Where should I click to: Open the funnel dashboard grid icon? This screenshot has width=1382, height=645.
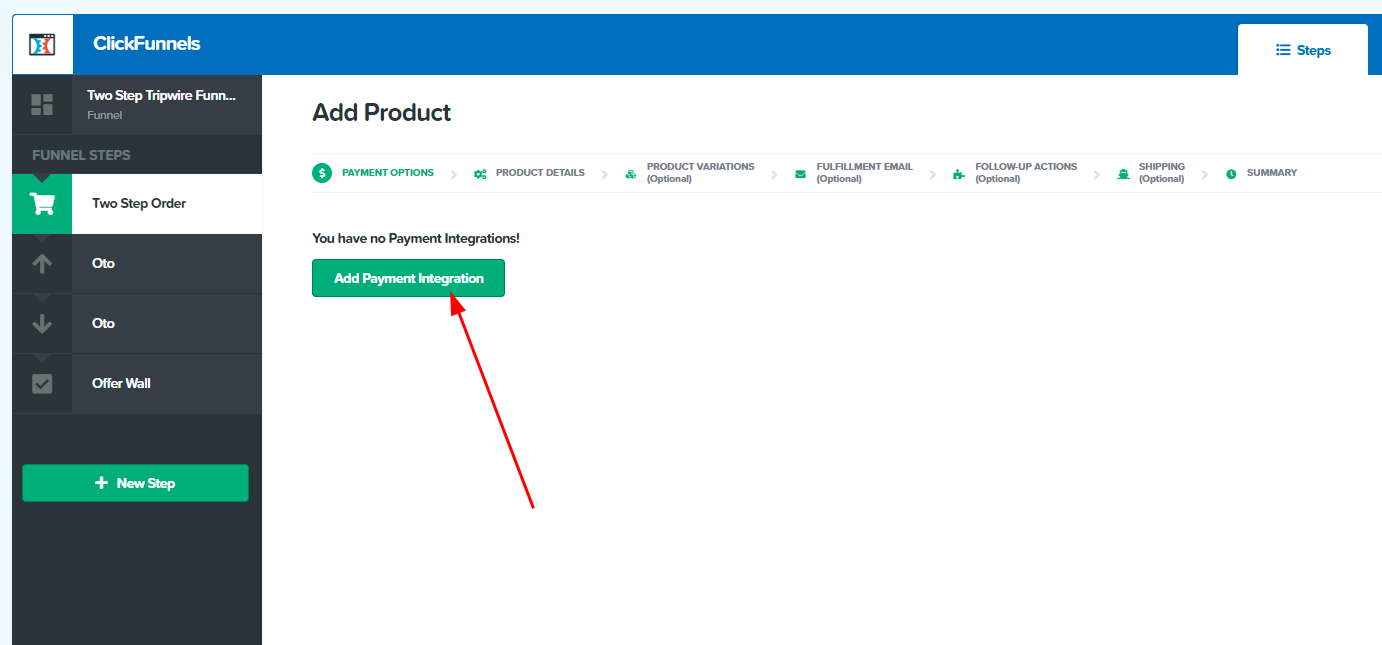pos(42,104)
